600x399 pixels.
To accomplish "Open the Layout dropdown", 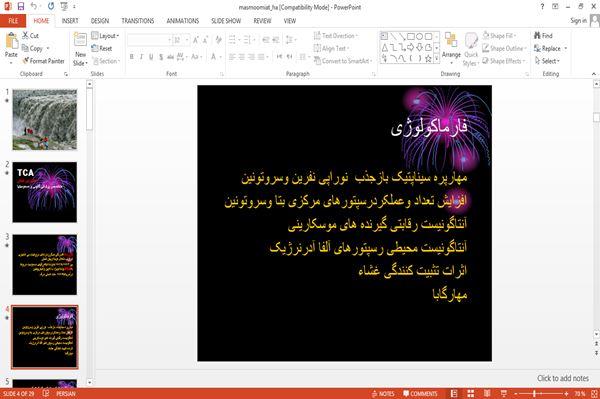I will [105, 36].
